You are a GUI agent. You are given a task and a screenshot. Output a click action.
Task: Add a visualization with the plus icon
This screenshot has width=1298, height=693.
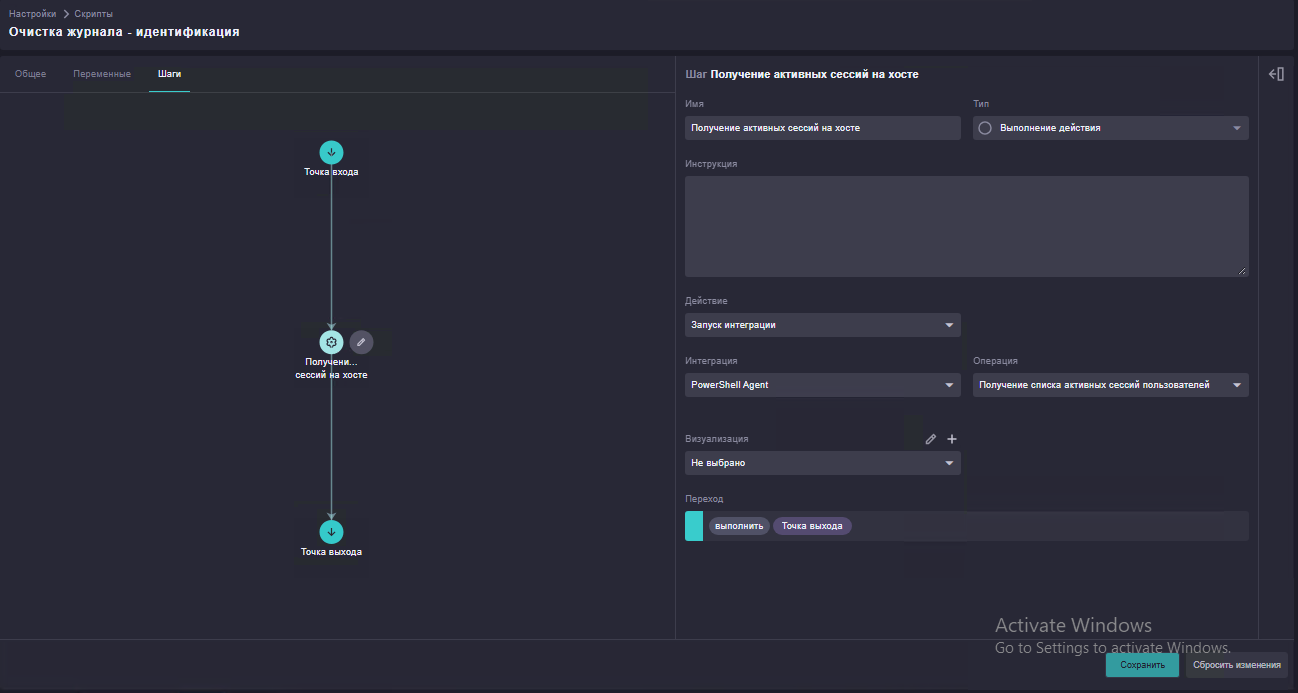coord(952,439)
